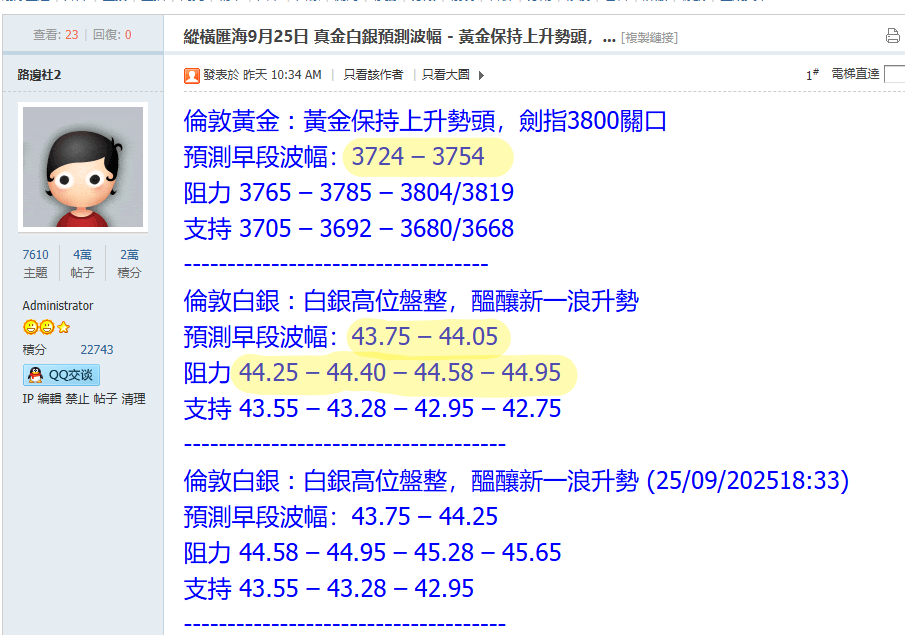Click 編輯 admin link below QQ button
The image size is (905, 635).
(x=49, y=399)
